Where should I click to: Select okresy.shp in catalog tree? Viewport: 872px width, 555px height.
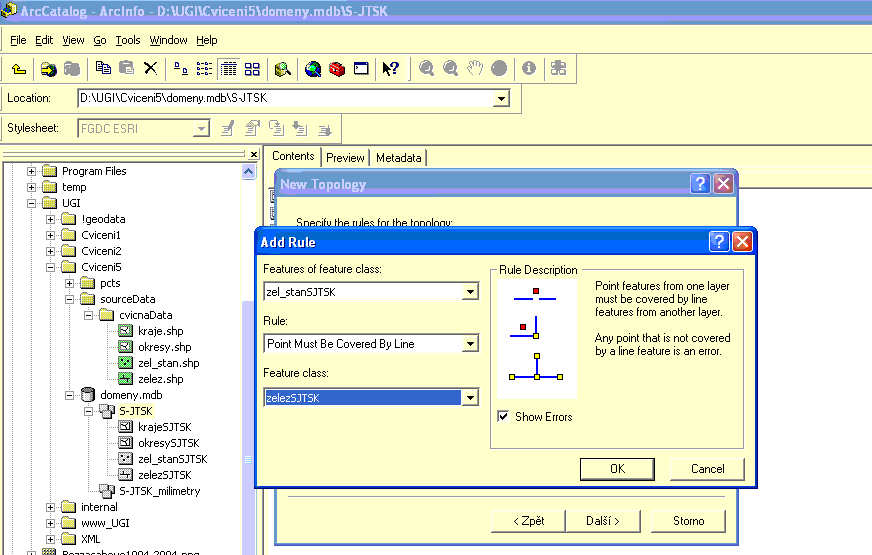point(165,348)
